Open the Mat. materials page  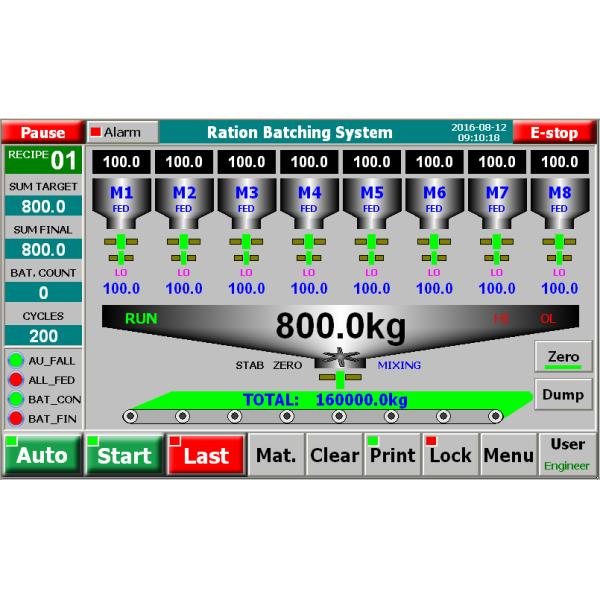coord(276,455)
